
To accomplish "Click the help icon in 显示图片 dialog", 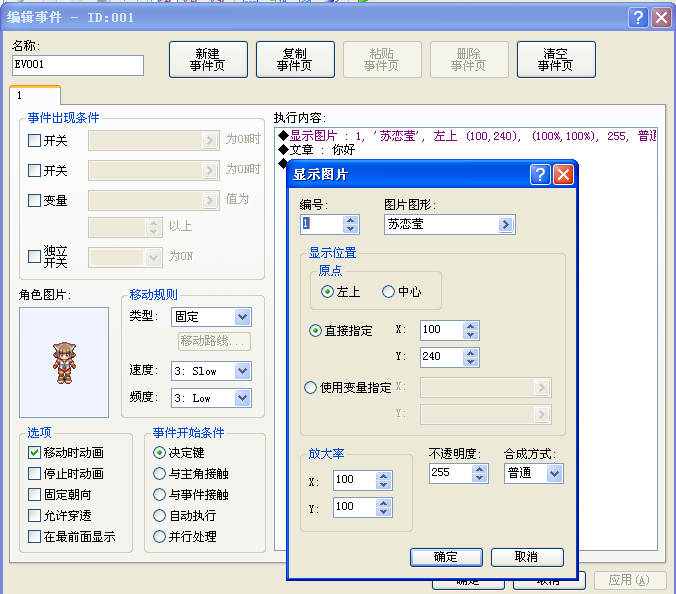I will [540, 175].
